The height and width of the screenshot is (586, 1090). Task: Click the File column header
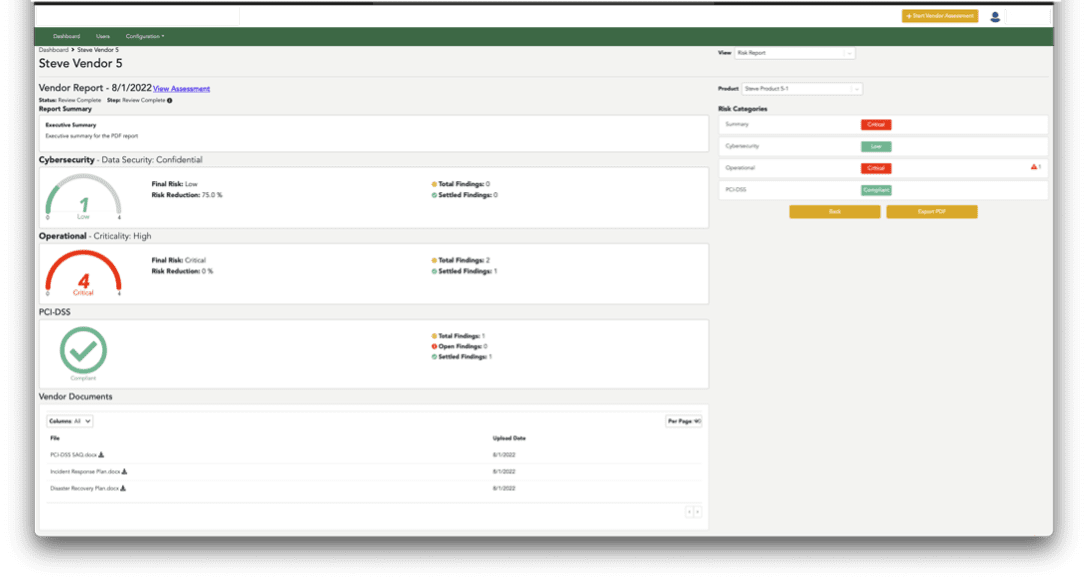[x=55, y=438]
